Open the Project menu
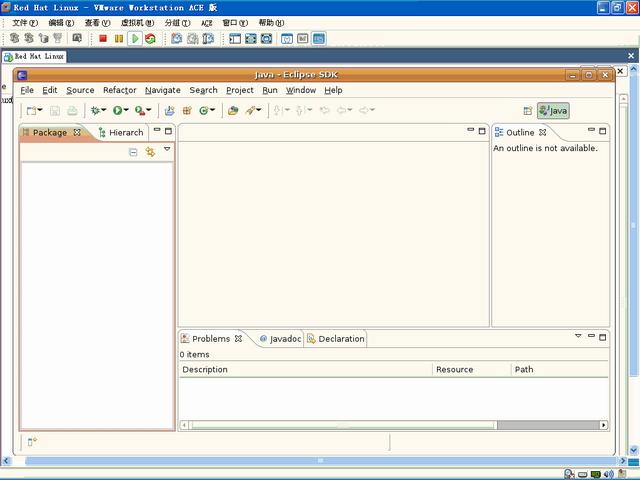This screenshot has height=480, width=640. (x=240, y=90)
